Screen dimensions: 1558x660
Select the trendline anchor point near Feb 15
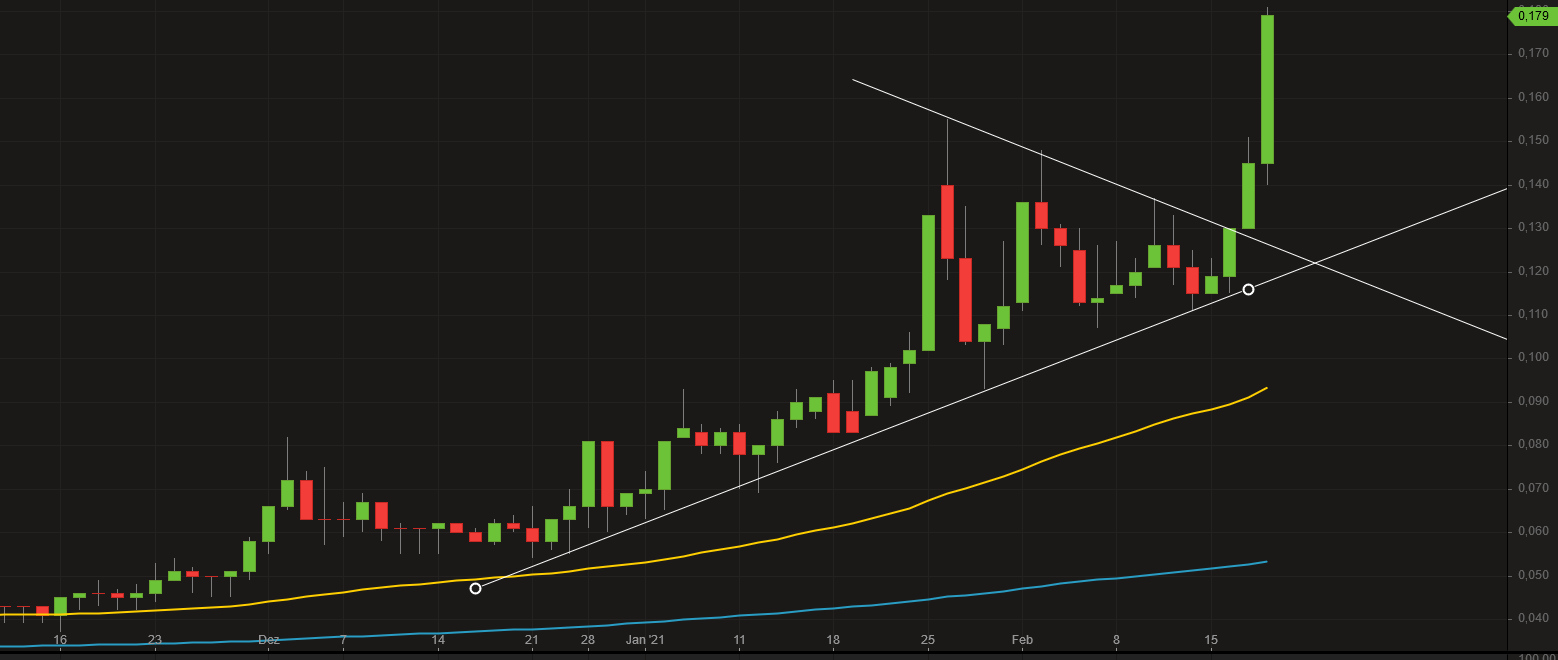click(1248, 290)
